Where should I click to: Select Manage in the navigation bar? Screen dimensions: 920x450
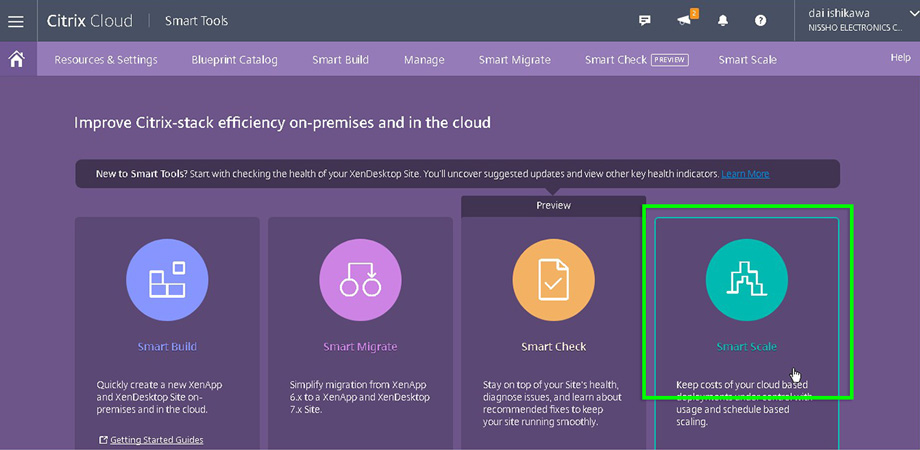click(x=424, y=60)
